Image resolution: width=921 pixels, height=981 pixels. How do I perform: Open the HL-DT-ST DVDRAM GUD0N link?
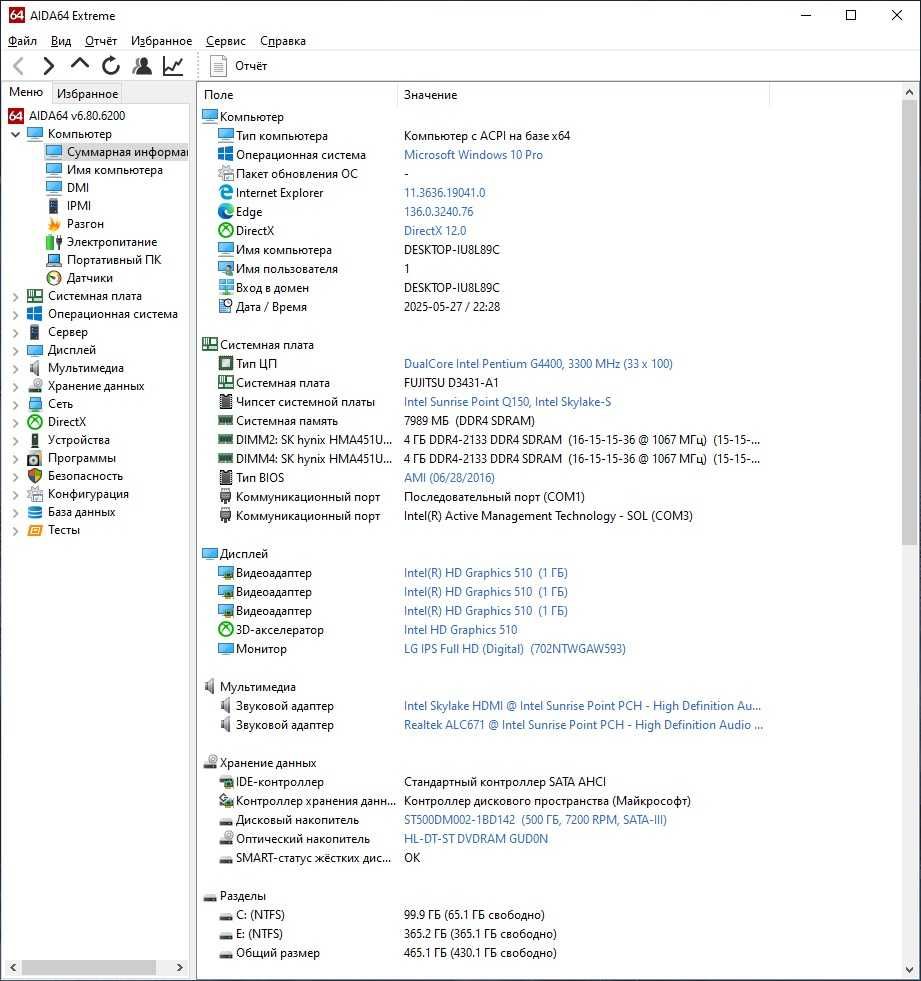(476, 839)
